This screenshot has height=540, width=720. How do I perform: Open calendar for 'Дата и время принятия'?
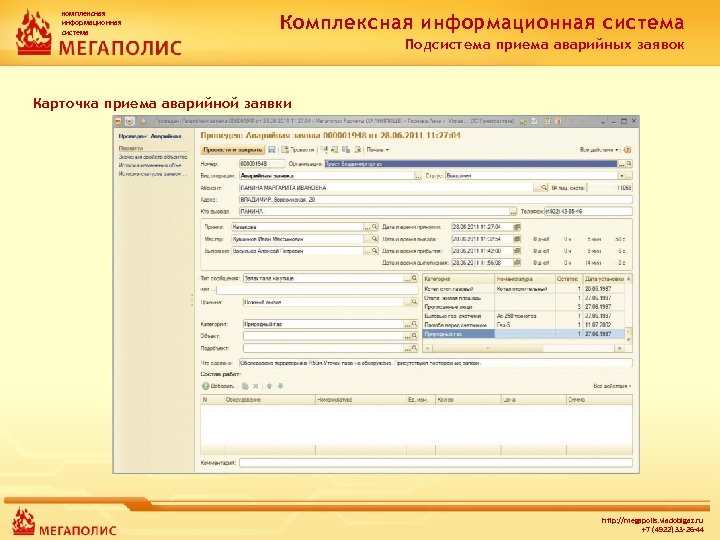(x=517, y=227)
